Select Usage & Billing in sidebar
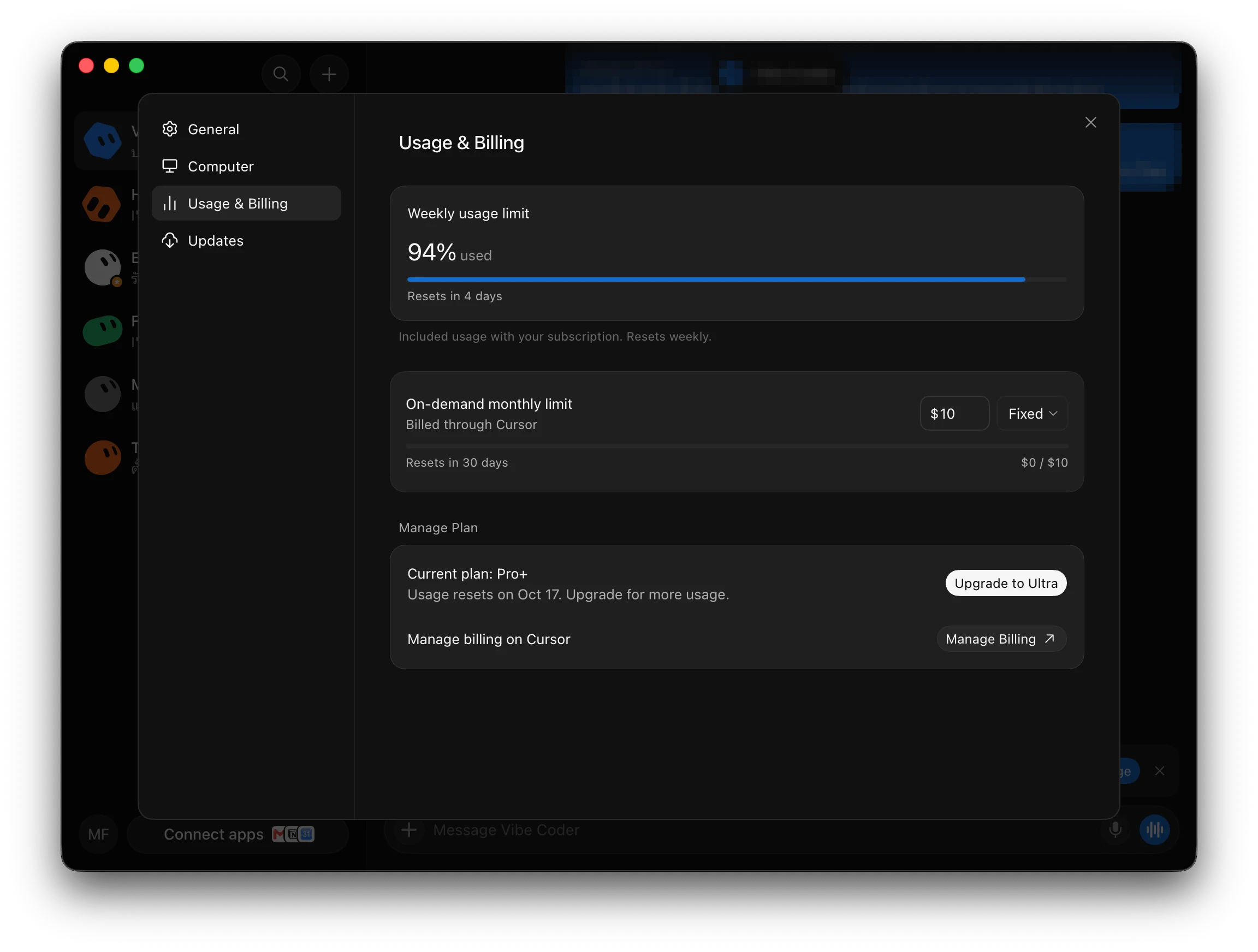The height and width of the screenshot is (952, 1258). pos(246,204)
